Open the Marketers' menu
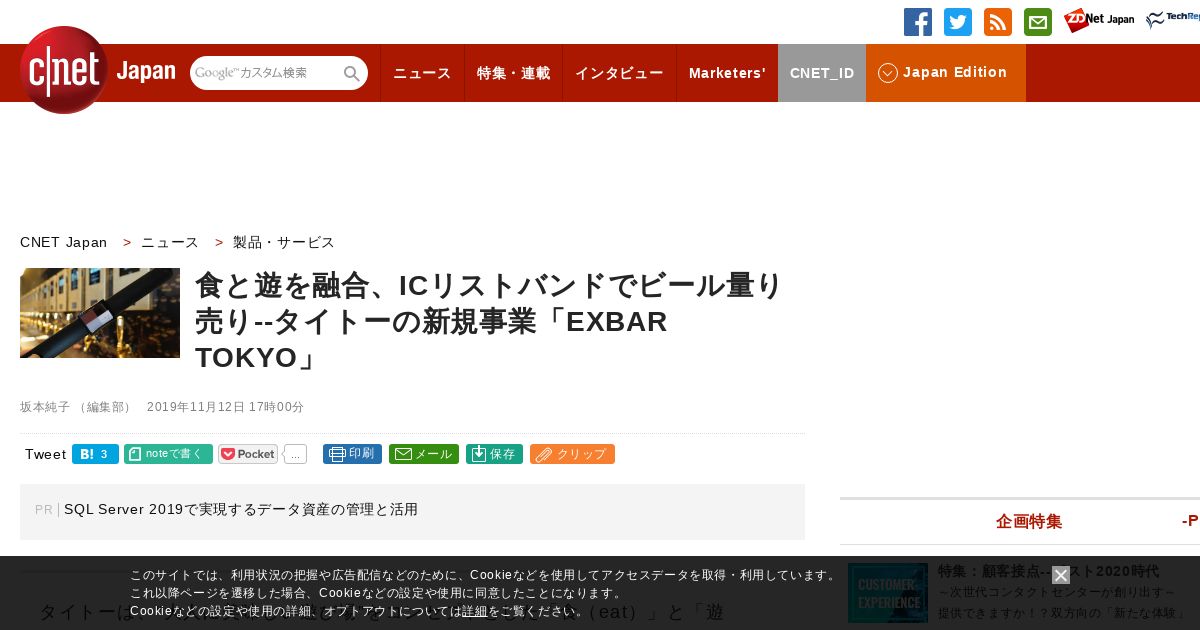This screenshot has width=1200, height=630. click(x=727, y=73)
